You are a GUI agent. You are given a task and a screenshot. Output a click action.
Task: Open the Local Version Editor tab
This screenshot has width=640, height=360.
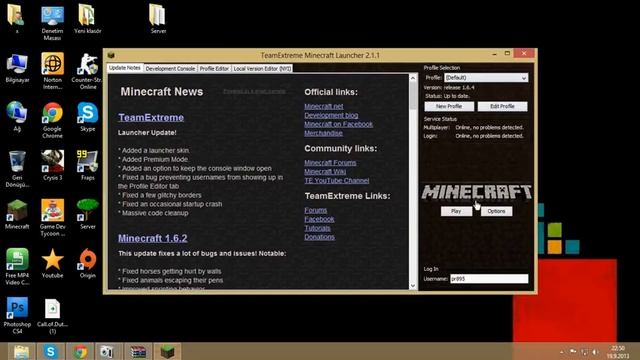(262, 69)
